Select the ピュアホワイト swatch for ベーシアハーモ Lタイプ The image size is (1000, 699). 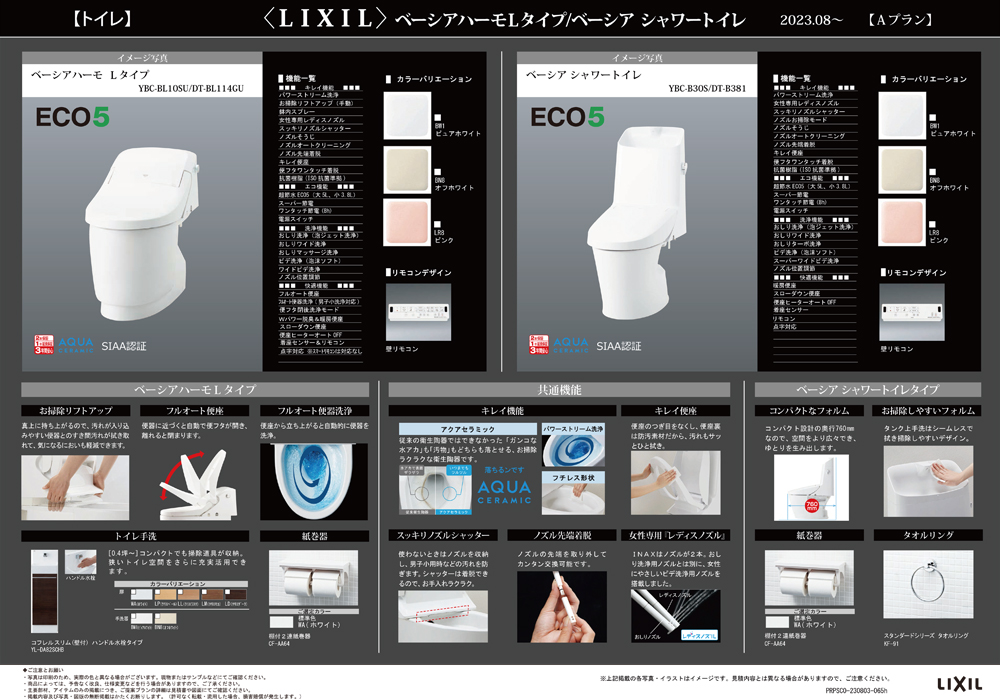point(407,115)
